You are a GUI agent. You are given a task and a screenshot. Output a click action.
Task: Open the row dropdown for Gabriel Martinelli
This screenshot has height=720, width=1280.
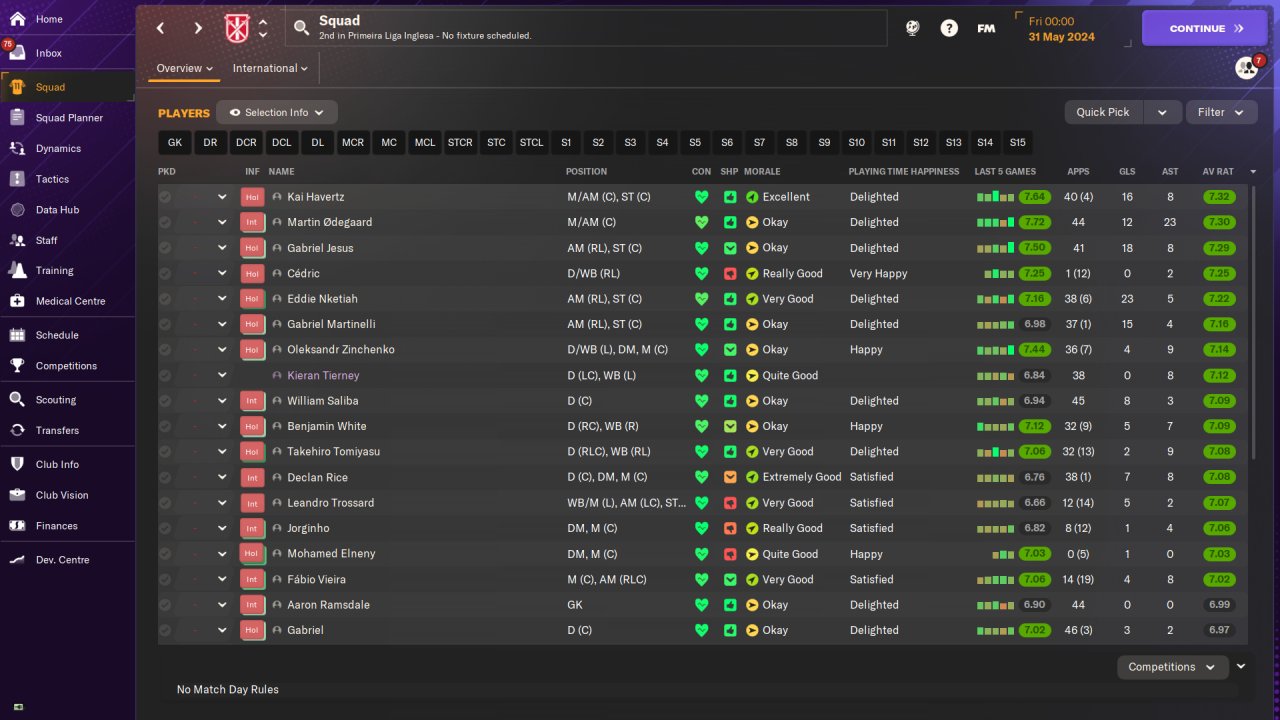coord(222,324)
